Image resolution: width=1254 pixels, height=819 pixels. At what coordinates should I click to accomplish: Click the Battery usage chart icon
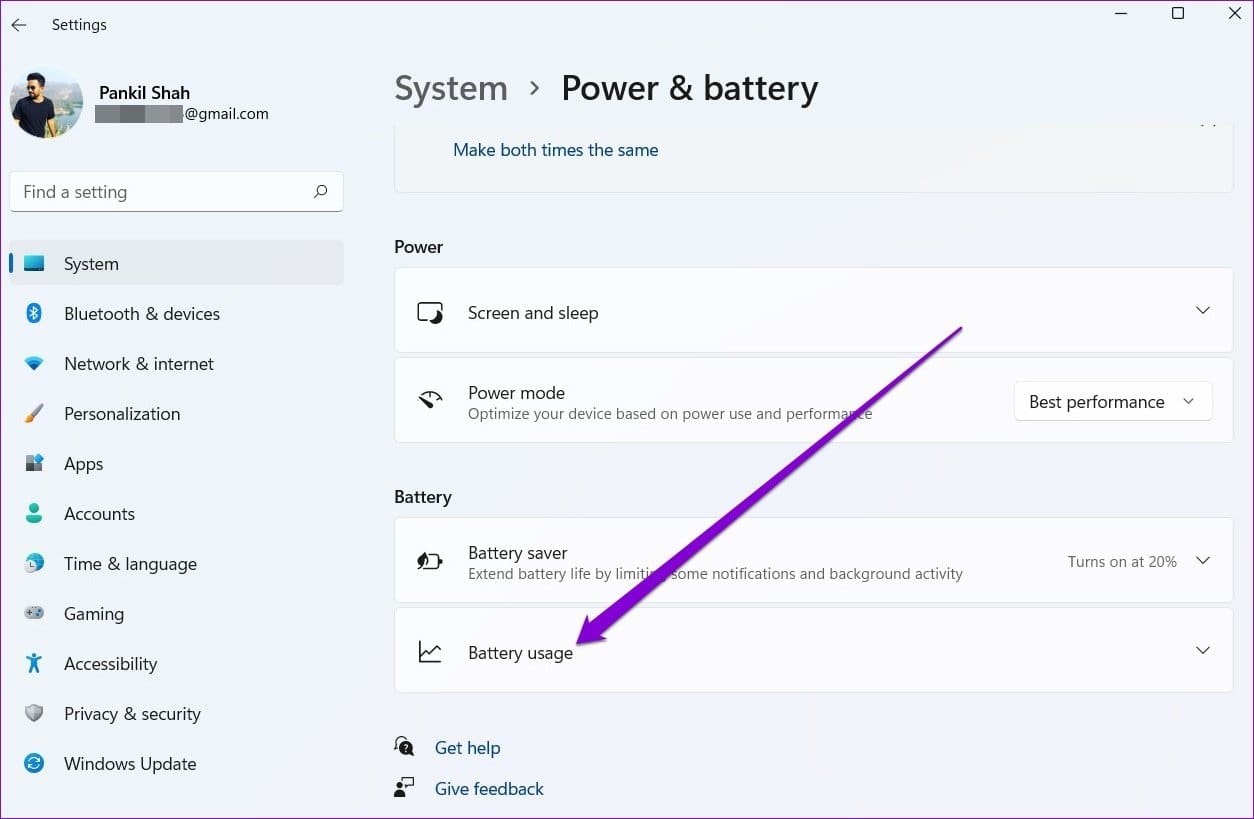(430, 650)
